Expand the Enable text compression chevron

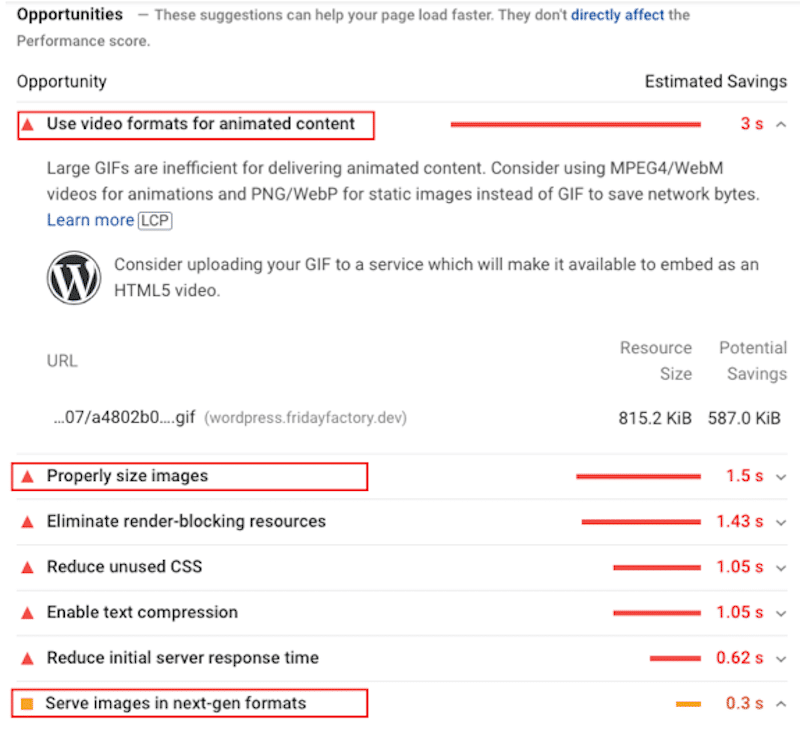click(x=781, y=613)
